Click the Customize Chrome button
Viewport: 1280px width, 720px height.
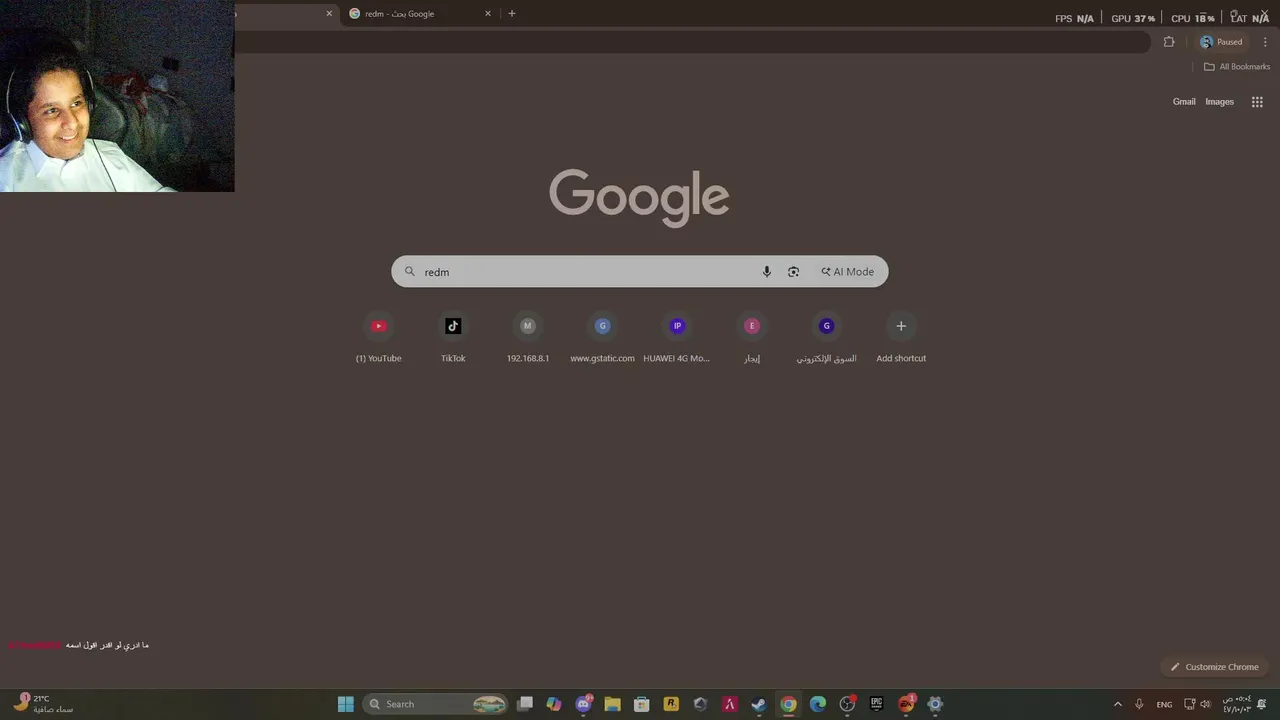(1214, 667)
